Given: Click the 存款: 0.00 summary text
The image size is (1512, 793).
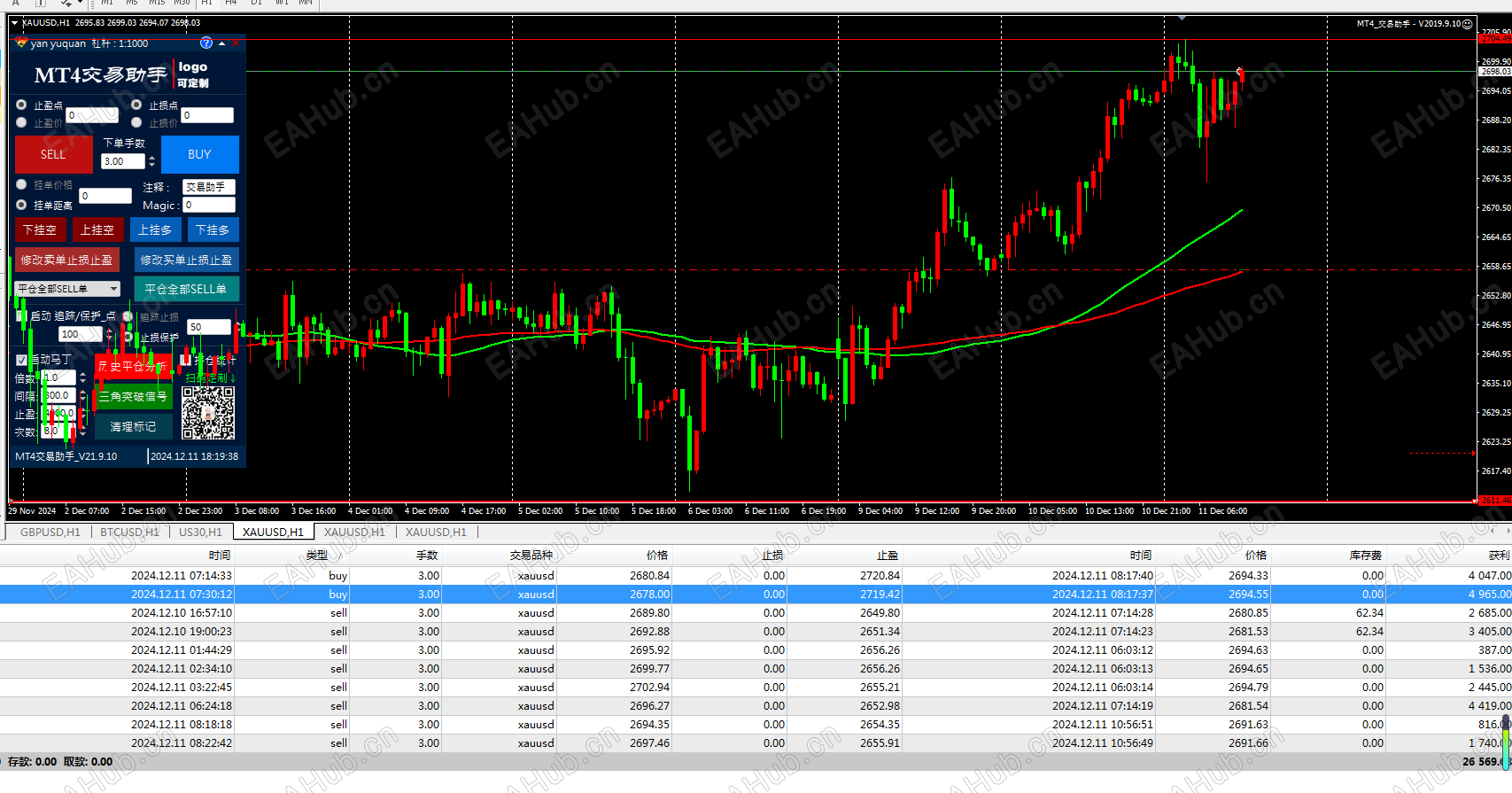Looking at the screenshot, I should tap(32, 761).
